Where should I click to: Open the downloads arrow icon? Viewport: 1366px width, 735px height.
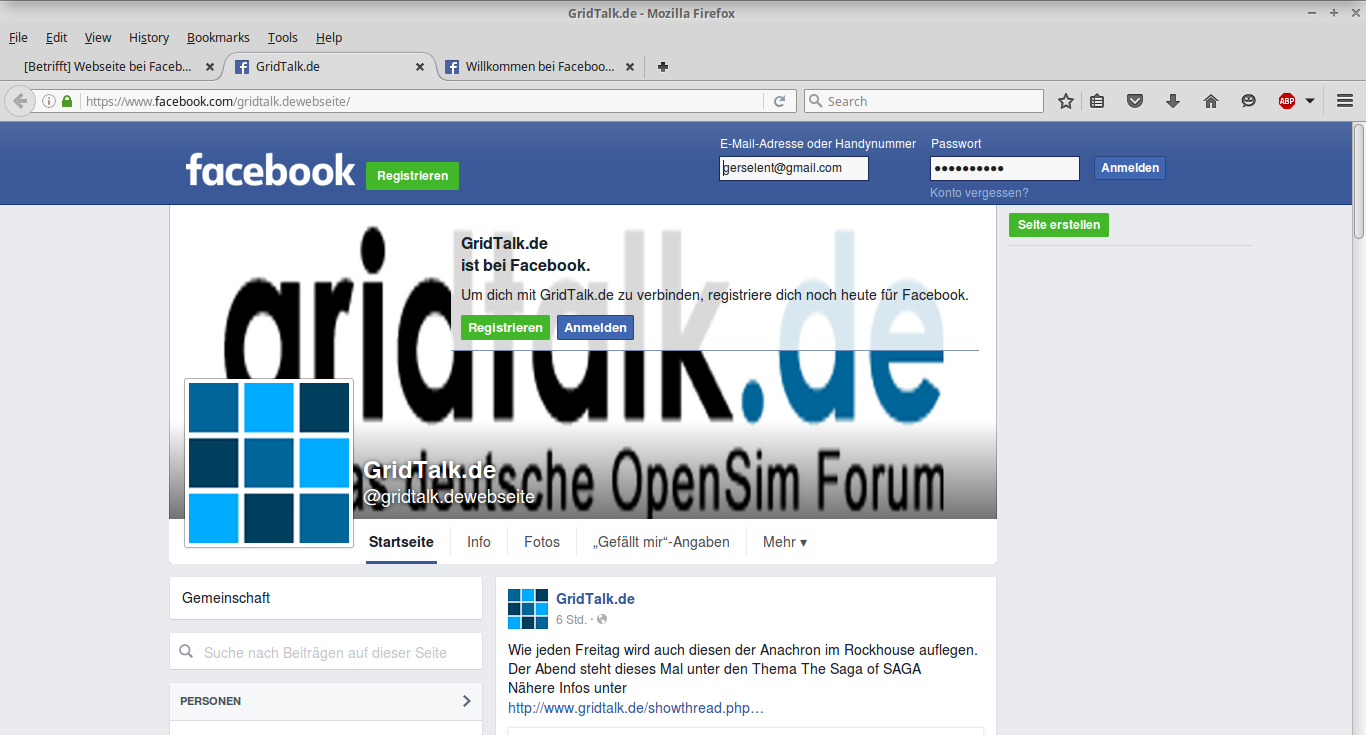[x=1173, y=101]
